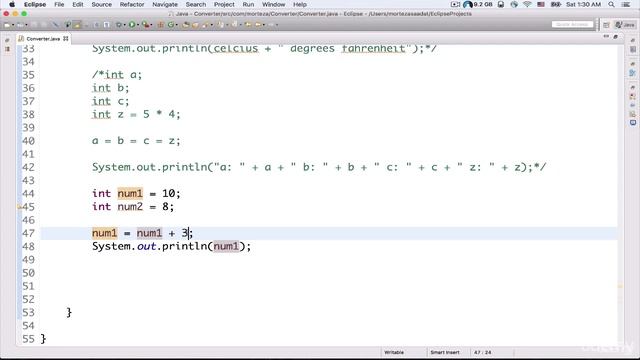Viewport: 640px width, 360px height.
Task: Click 'Writable' in the status bar
Action: click(x=394, y=352)
